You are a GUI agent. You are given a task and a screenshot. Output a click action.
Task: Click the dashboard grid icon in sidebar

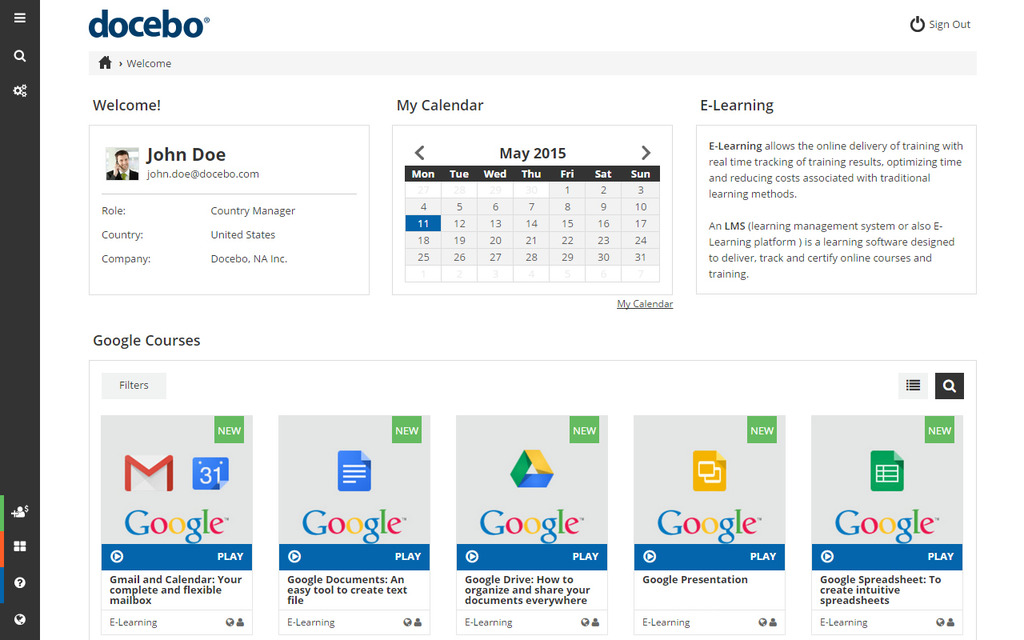click(20, 547)
